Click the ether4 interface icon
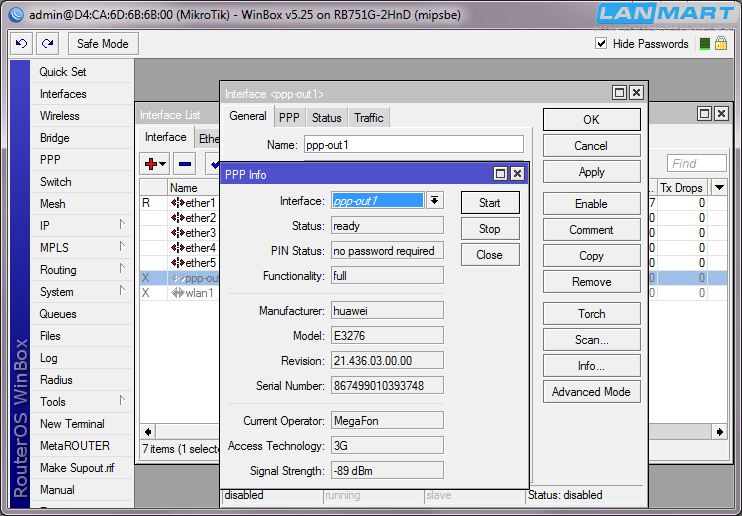Image resolution: width=742 pixels, height=516 pixels. (178, 248)
